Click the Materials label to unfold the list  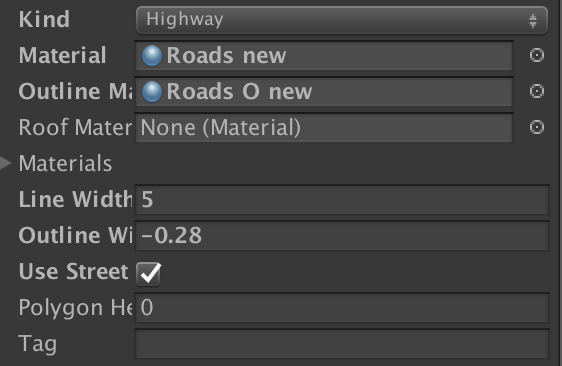[x=65, y=163]
